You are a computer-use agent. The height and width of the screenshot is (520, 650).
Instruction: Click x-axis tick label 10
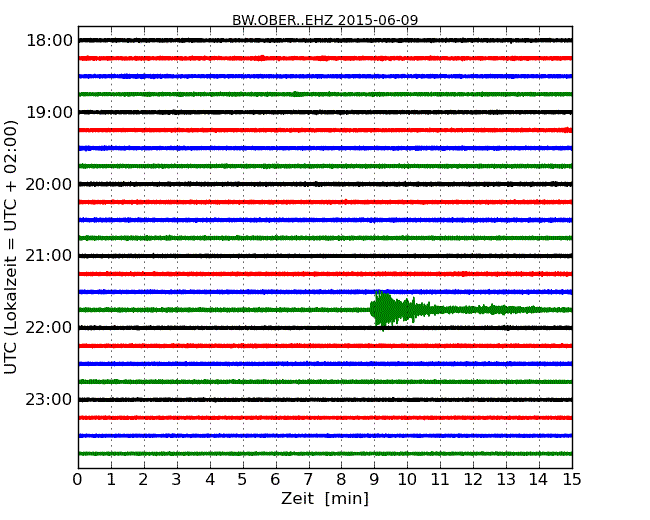click(407, 479)
